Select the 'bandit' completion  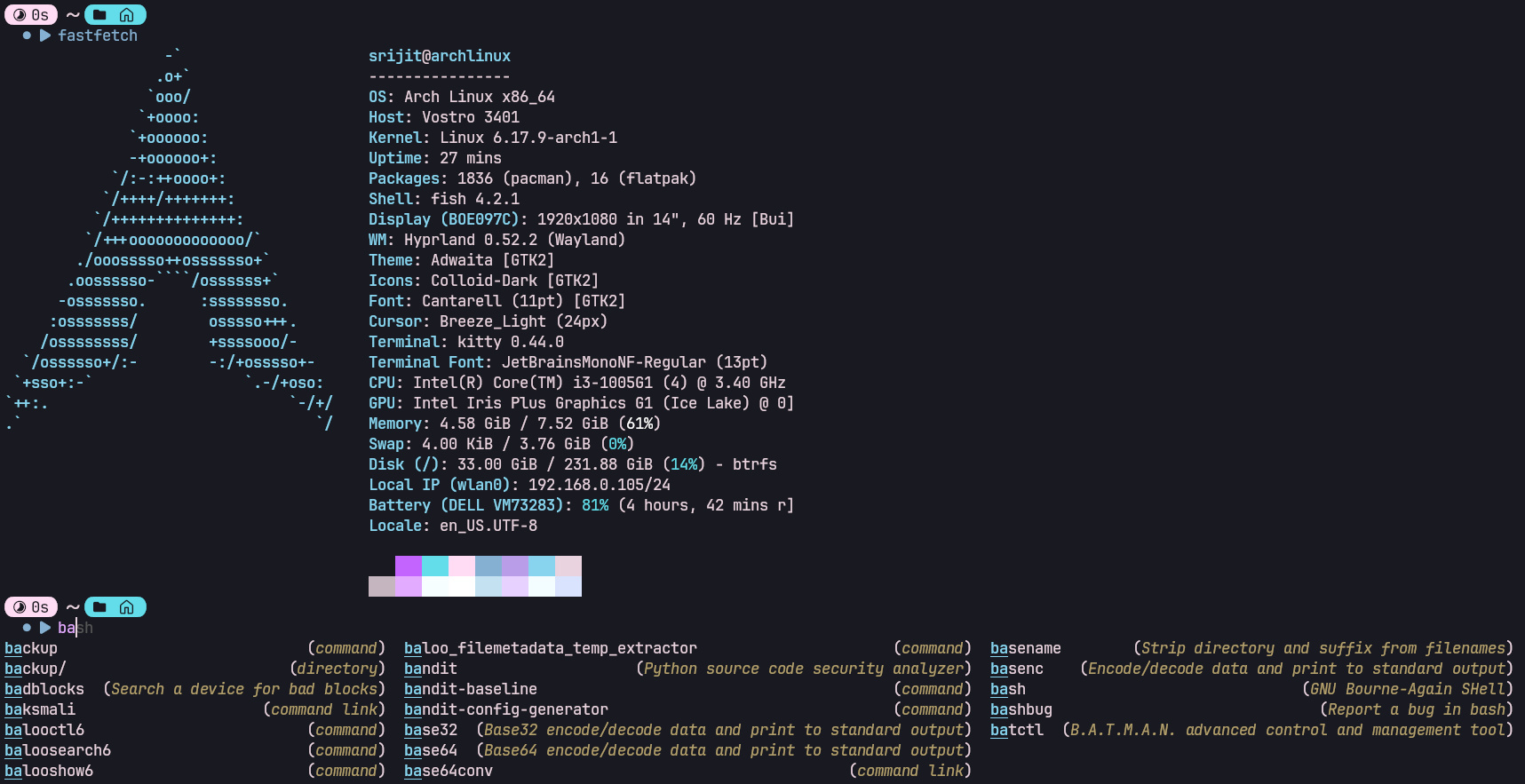(687, 669)
